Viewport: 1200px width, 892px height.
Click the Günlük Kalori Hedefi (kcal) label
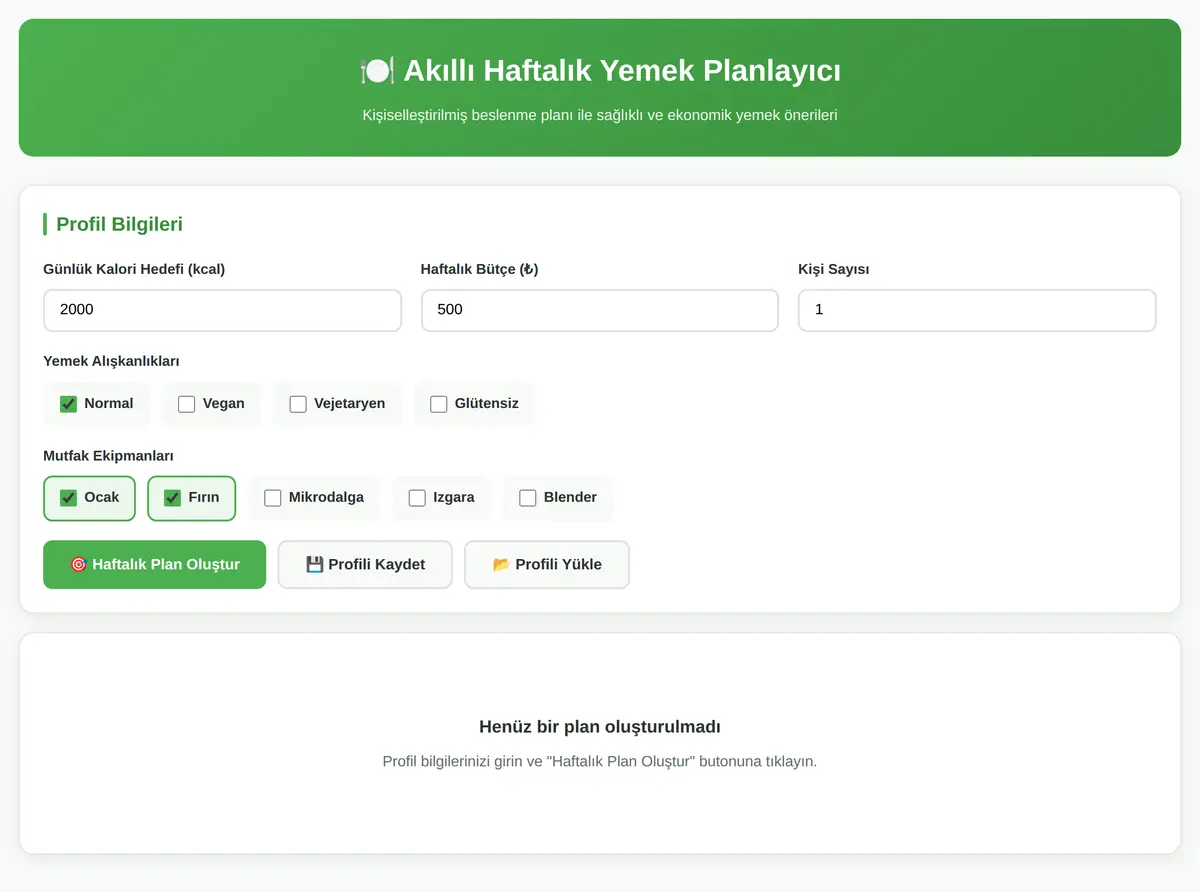pos(134,269)
